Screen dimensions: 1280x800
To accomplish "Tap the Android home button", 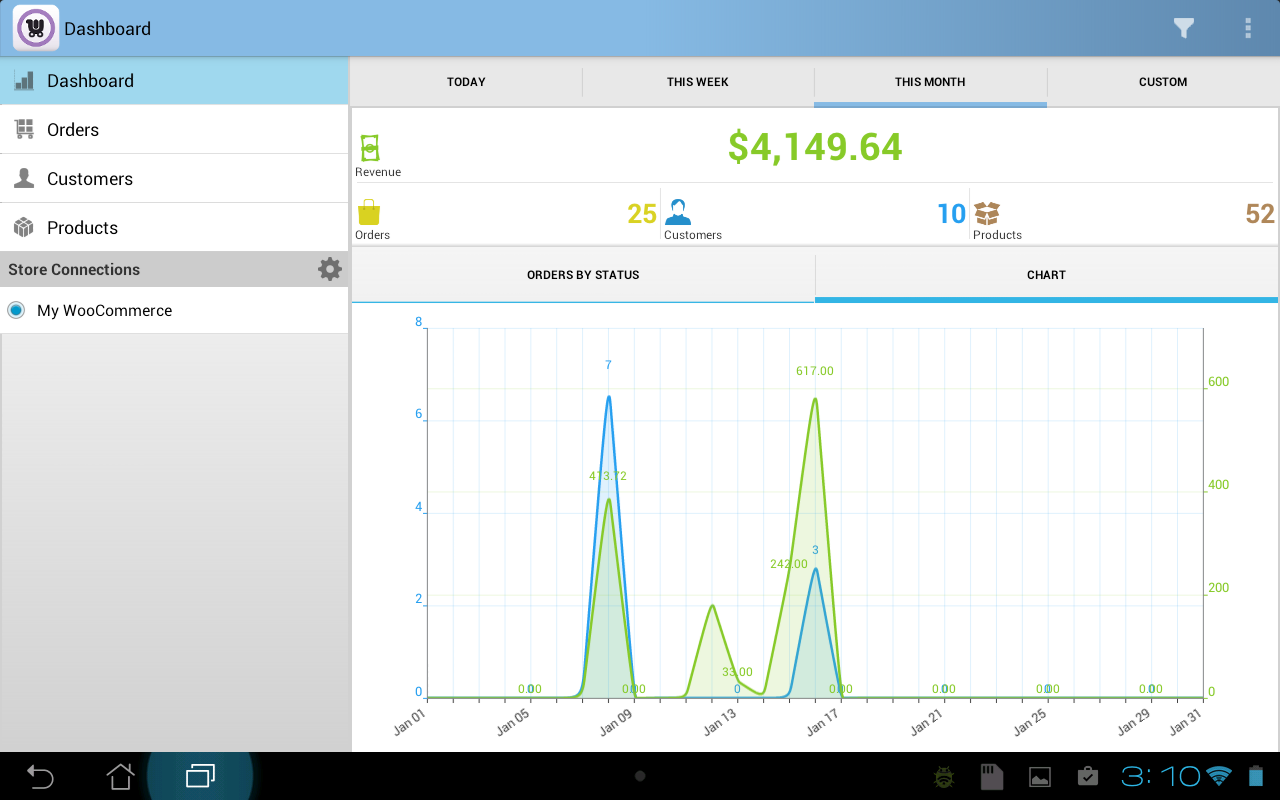I will tap(120, 776).
